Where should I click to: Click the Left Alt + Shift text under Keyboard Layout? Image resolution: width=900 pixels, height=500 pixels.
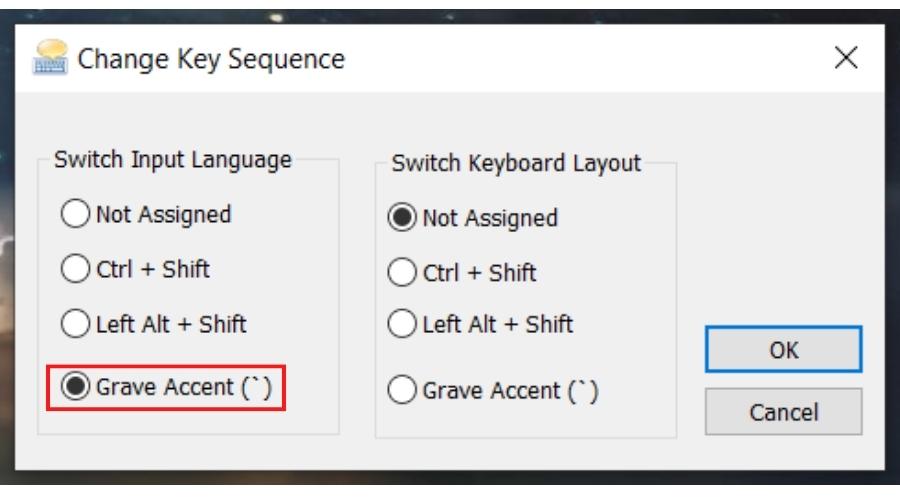[x=498, y=324]
